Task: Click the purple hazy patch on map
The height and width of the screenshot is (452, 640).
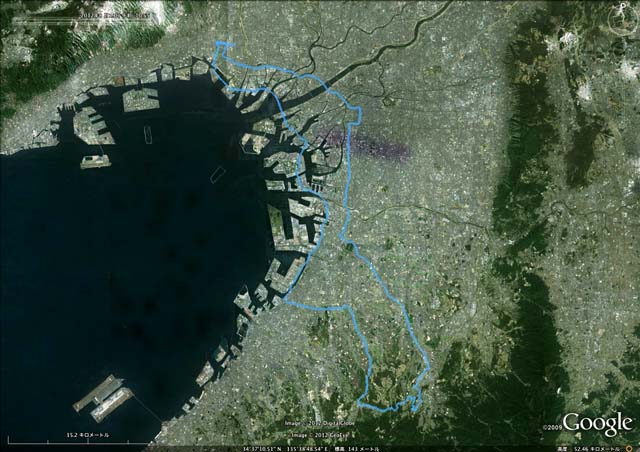Action: tap(363, 144)
